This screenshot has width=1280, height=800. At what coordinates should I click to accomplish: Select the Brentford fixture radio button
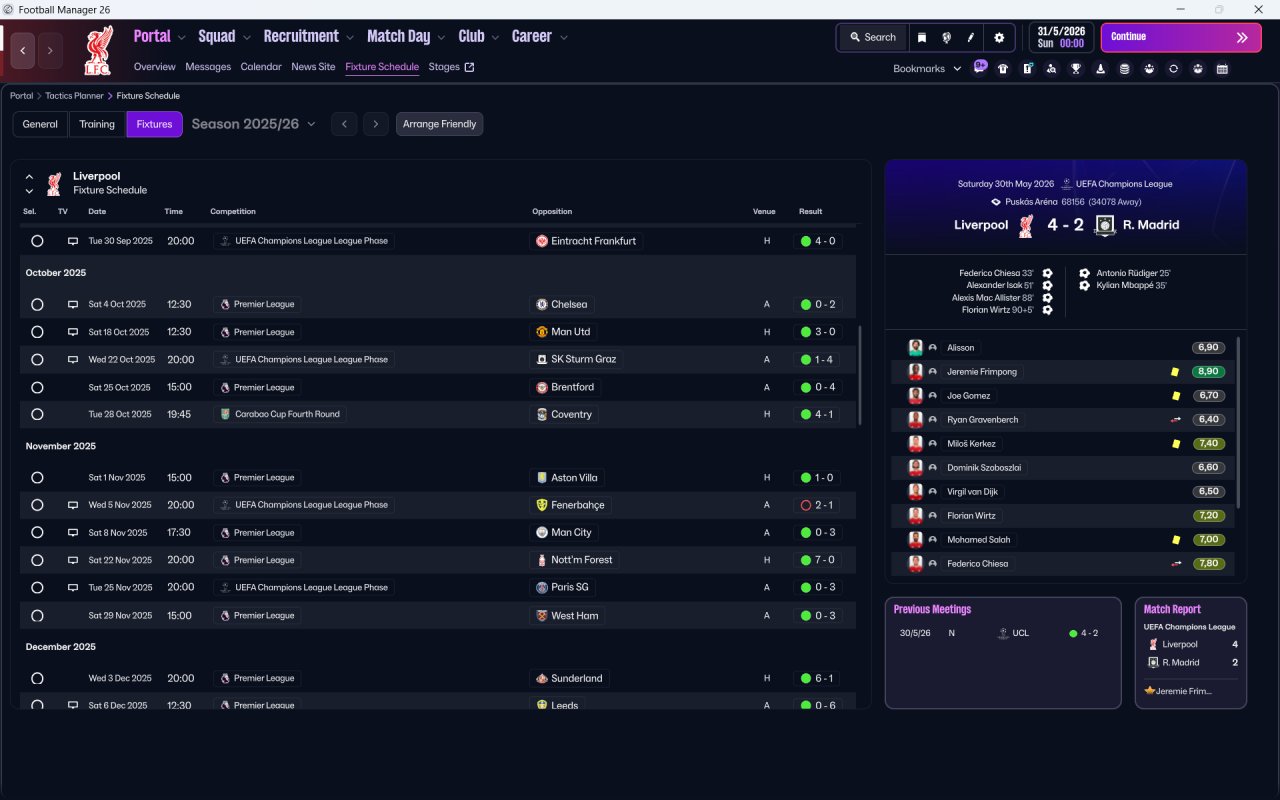coord(37,387)
